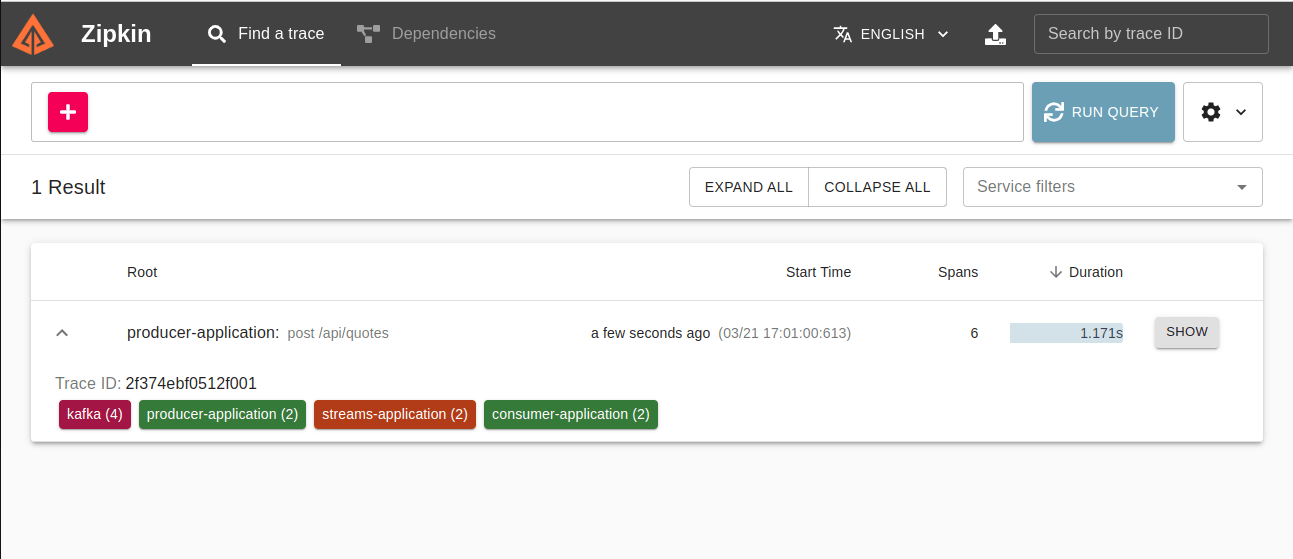Image resolution: width=1293 pixels, height=559 pixels.
Task: Click the Spans column header
Action: 958,272
